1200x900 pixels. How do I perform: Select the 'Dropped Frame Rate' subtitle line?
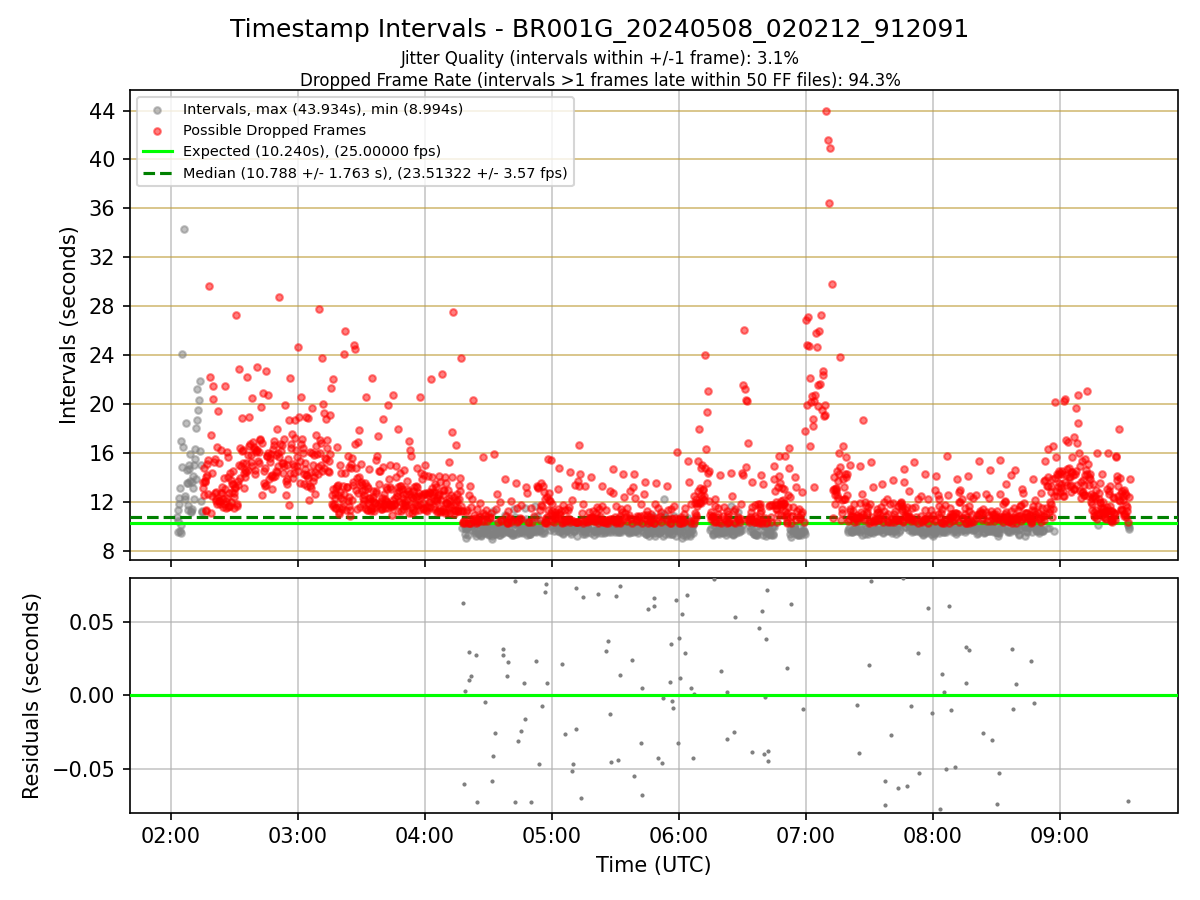click(x=600, y=80)
